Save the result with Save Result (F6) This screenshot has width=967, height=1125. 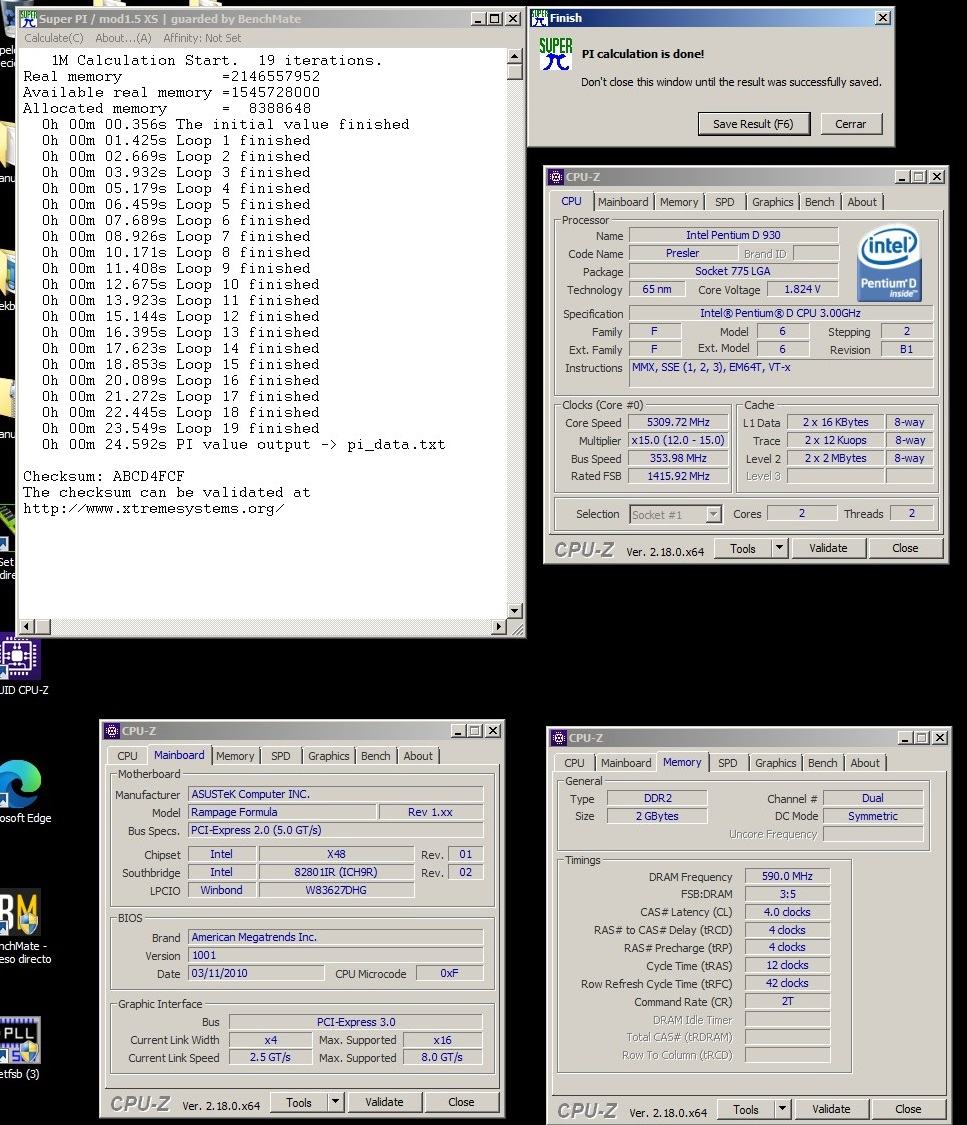pos(753,123)
